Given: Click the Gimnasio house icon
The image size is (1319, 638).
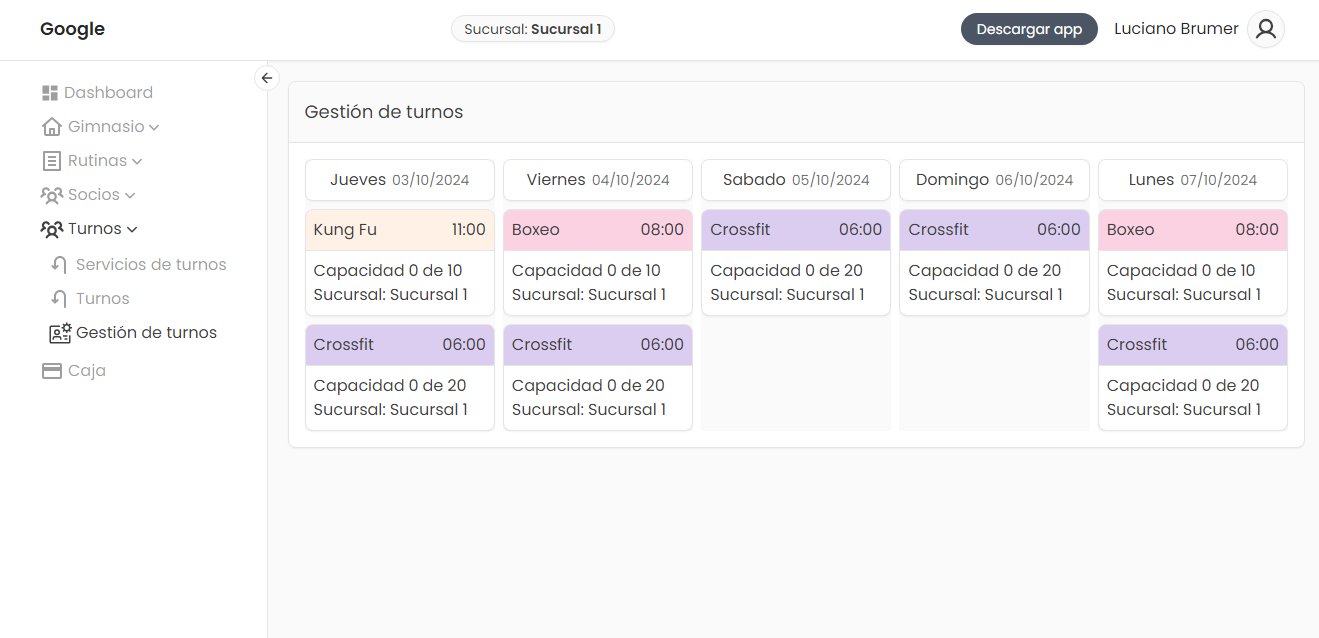Looking at the screenshot, I should [52, 127].
